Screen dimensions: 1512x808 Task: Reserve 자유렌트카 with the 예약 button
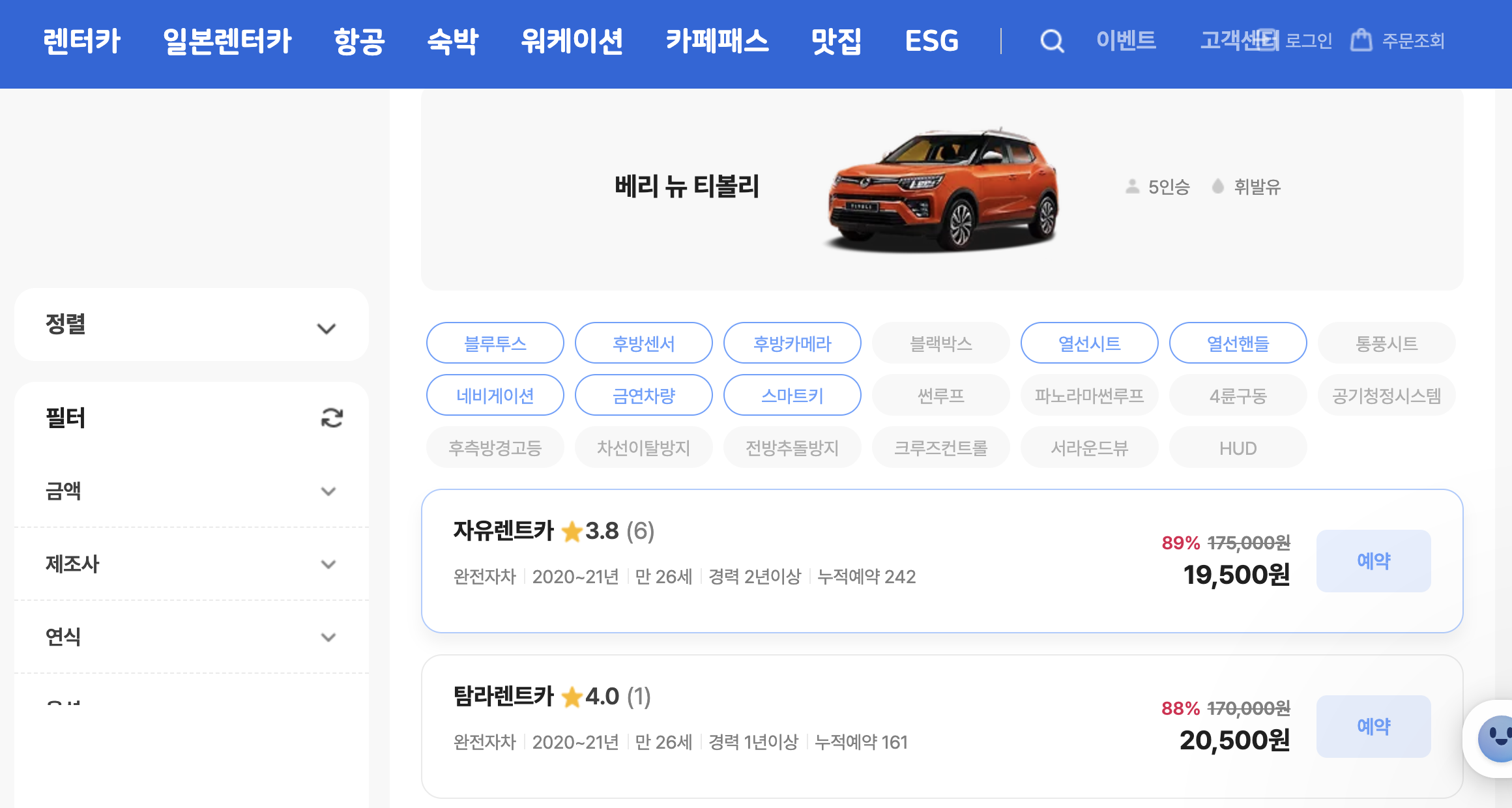tap(1373, 560)
